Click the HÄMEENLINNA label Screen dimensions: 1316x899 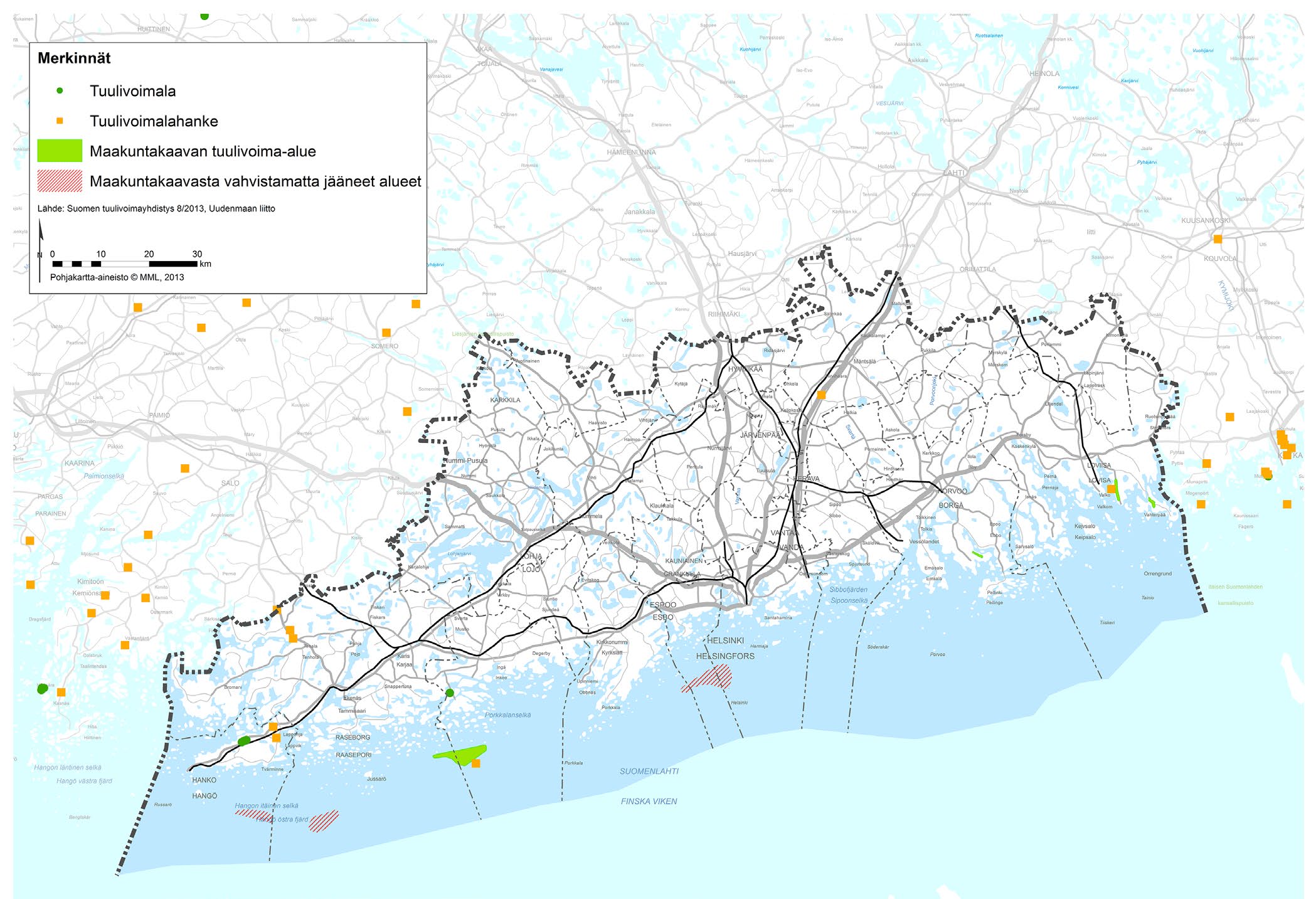(631, 152)
